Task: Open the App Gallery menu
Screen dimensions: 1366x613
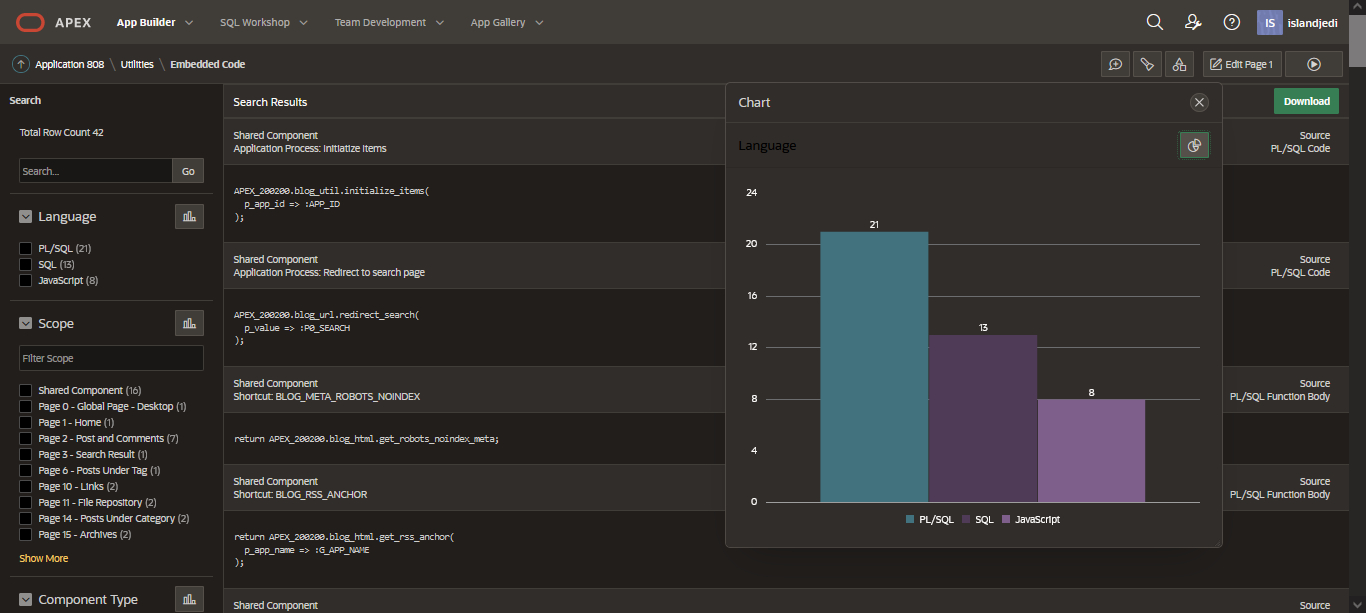Action: coord(498,22)
